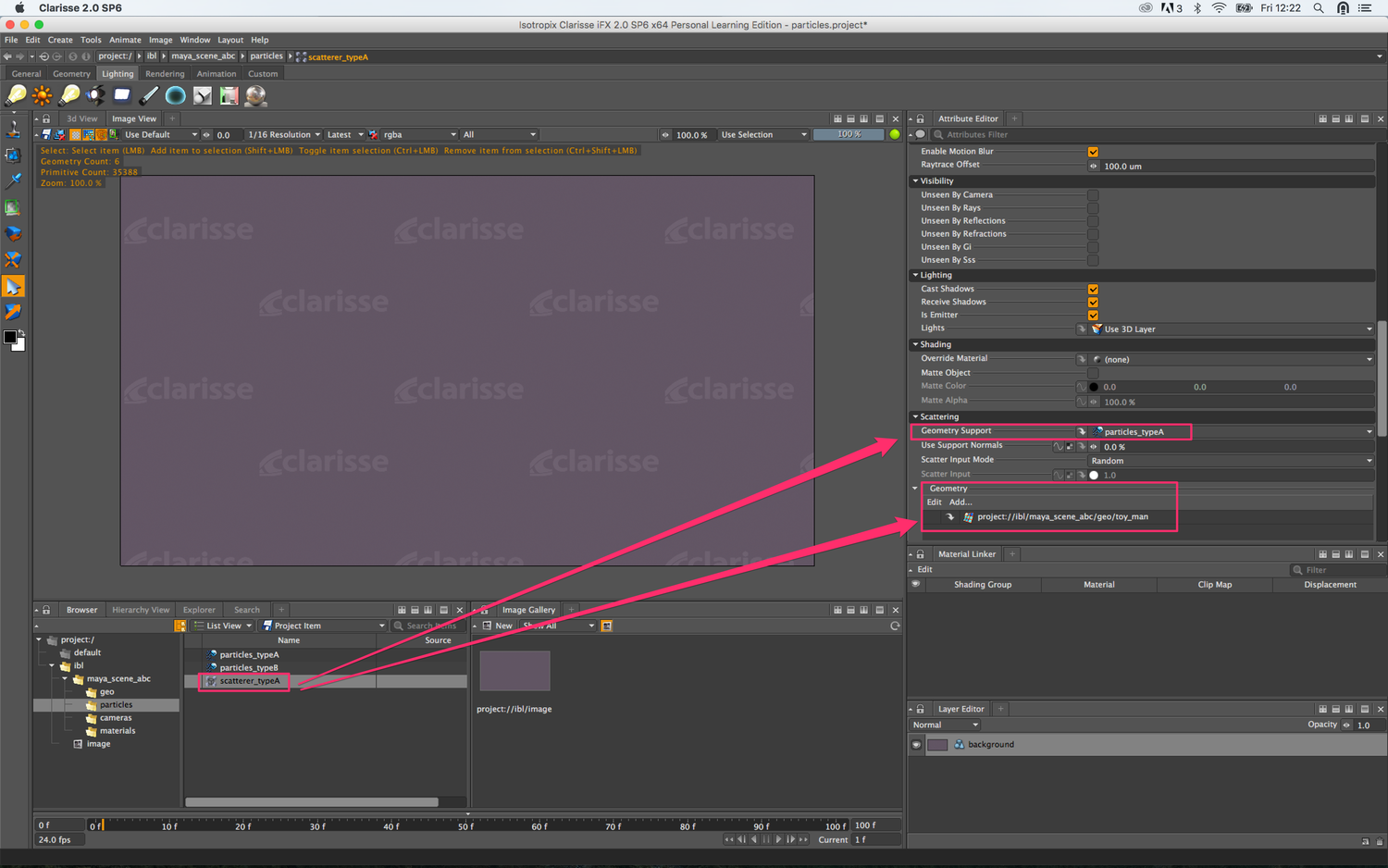
Task: Click the Bluetooth menu bar icon
Action: click(x=1196, y=8)
